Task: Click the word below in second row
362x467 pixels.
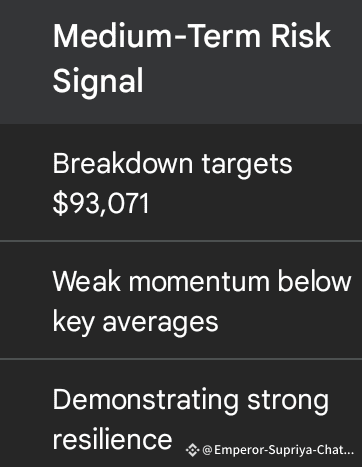Action: point(314,281)
